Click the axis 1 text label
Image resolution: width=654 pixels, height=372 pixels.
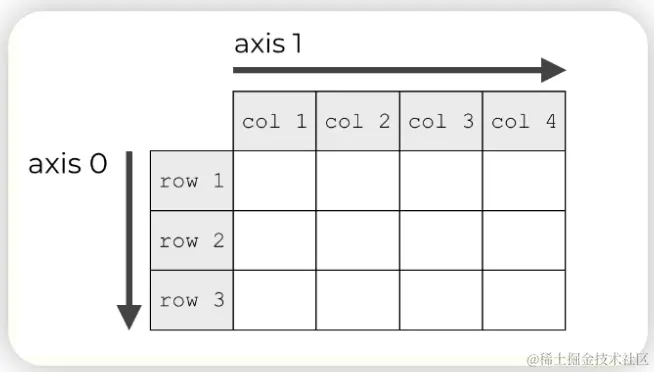268,43
